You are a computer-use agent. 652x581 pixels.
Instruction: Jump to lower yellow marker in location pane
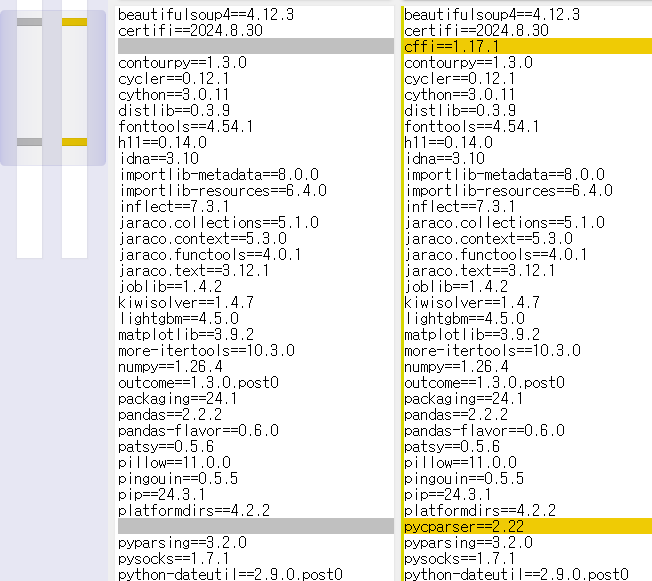[x=74, y=142]
